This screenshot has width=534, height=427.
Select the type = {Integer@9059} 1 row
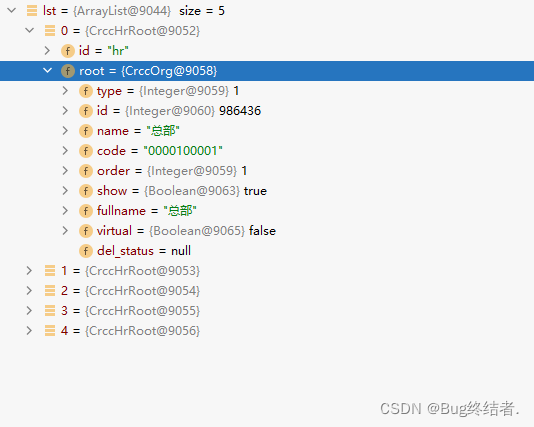pyautogui.click(x=267, y=91)
